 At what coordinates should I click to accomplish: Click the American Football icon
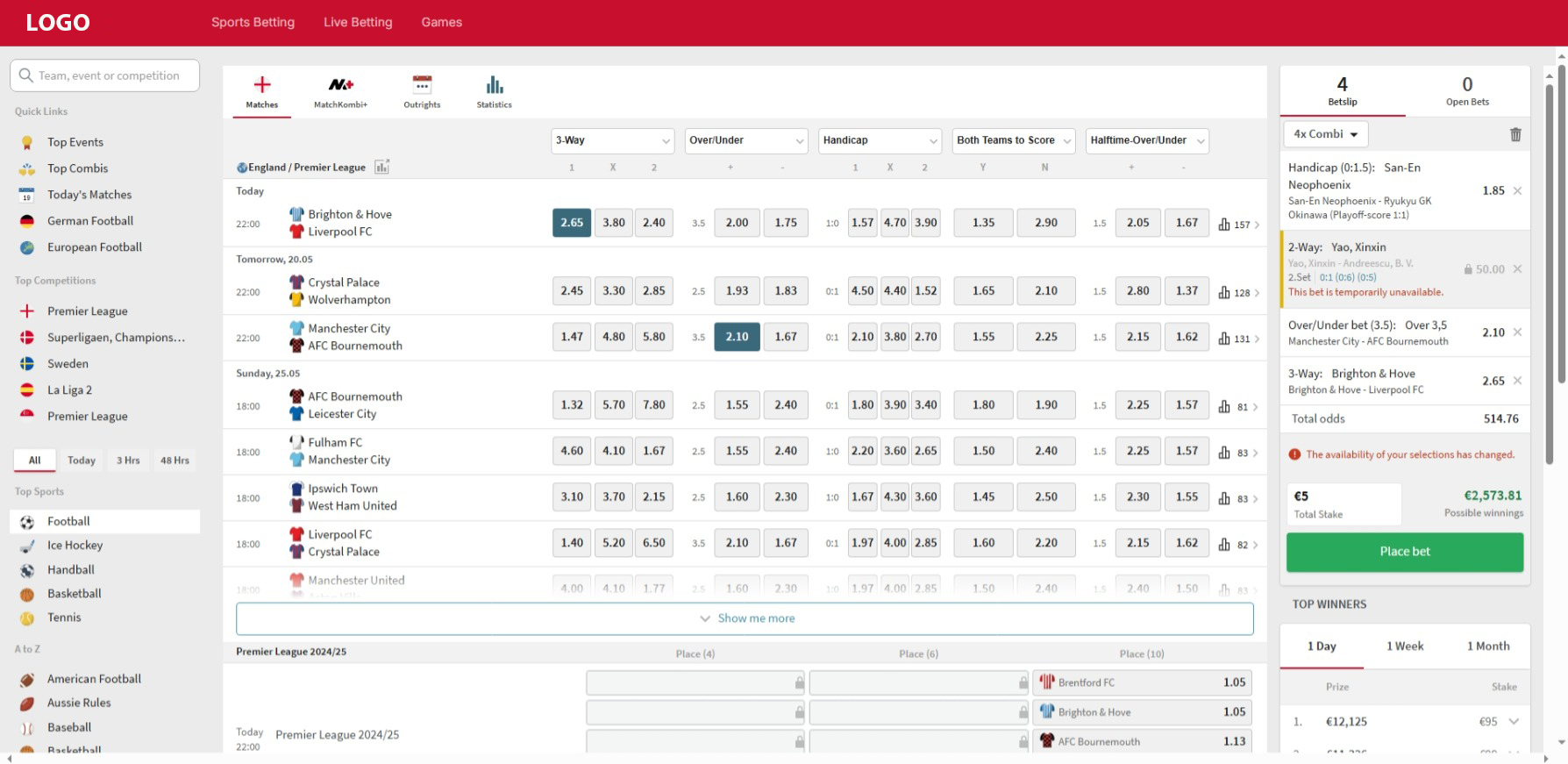tap(27, 679)
